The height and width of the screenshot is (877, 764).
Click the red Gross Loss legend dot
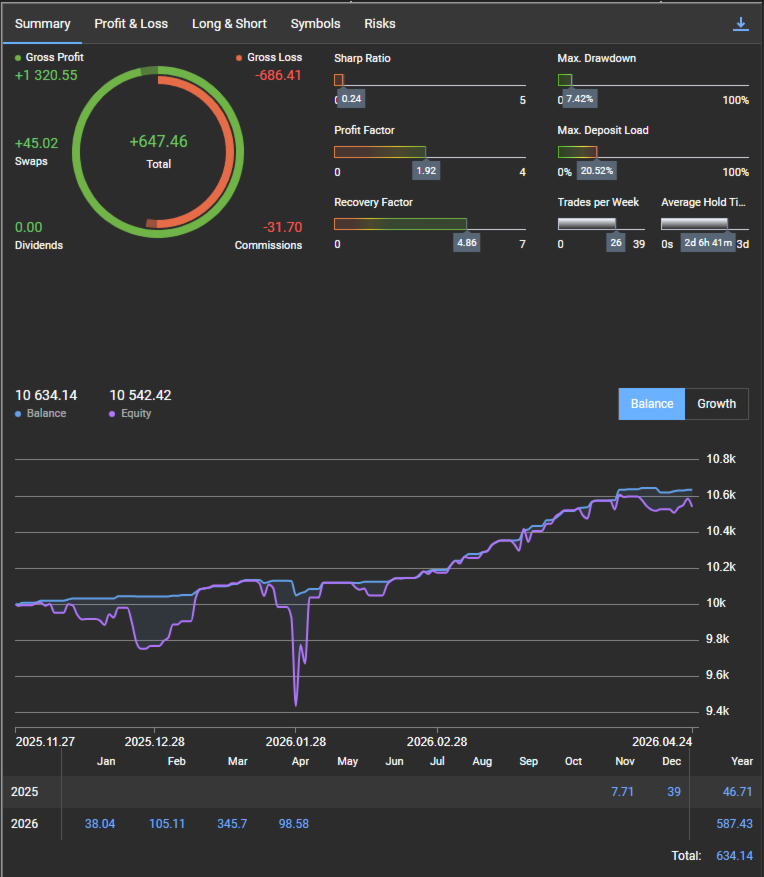[x=239, y=58]
